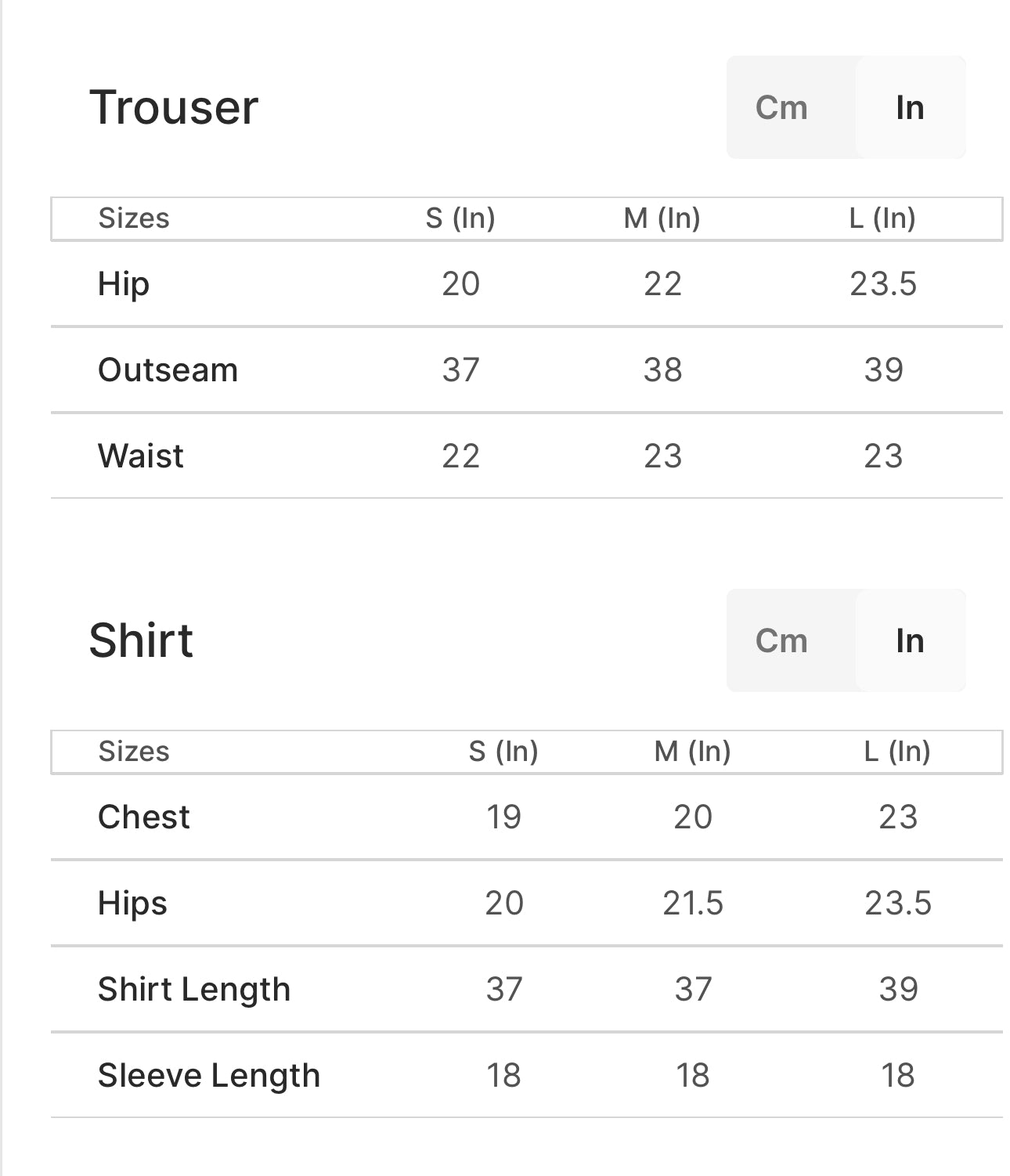Image resolution: width=1010 pixels, height=1176 pixels.
Task: Select the Waist row label
Action: click(x=141, y=456)
